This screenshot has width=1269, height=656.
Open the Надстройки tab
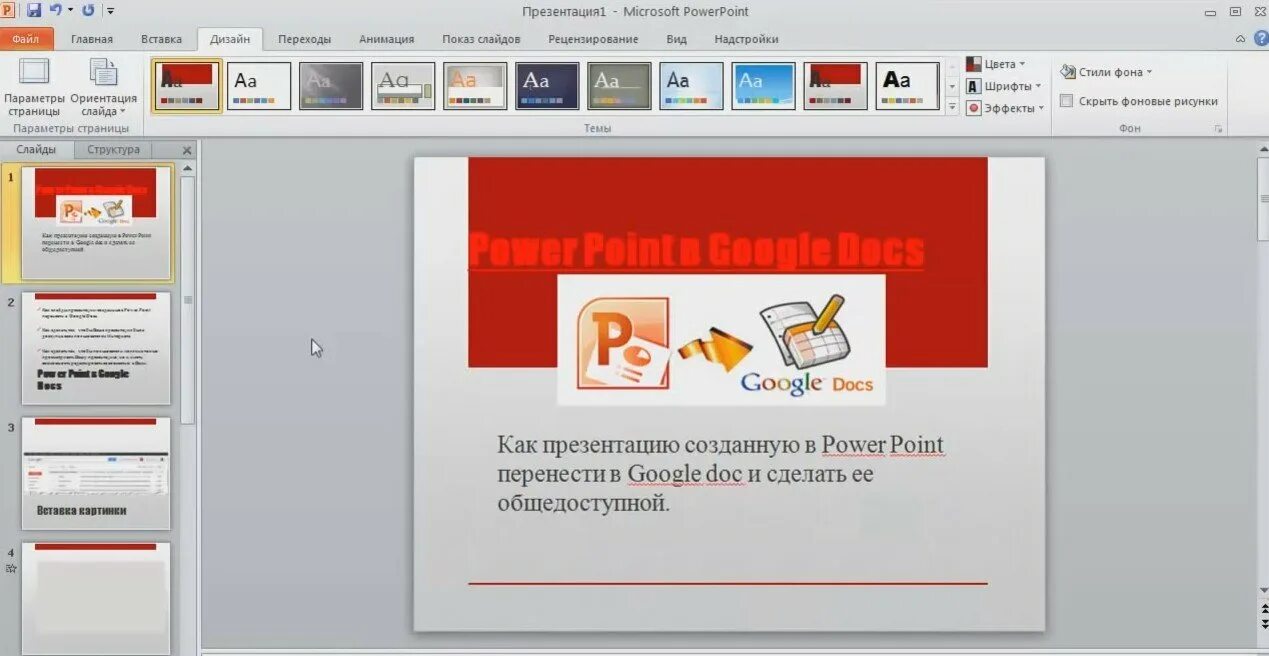746,39
